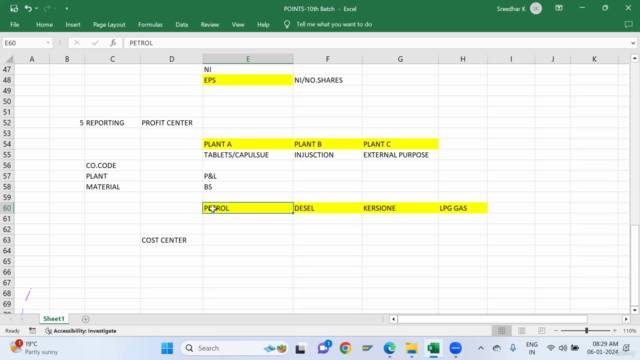Select the Sheet1 tab
This screenshot has width=640, height=360.
click(54, 319)
